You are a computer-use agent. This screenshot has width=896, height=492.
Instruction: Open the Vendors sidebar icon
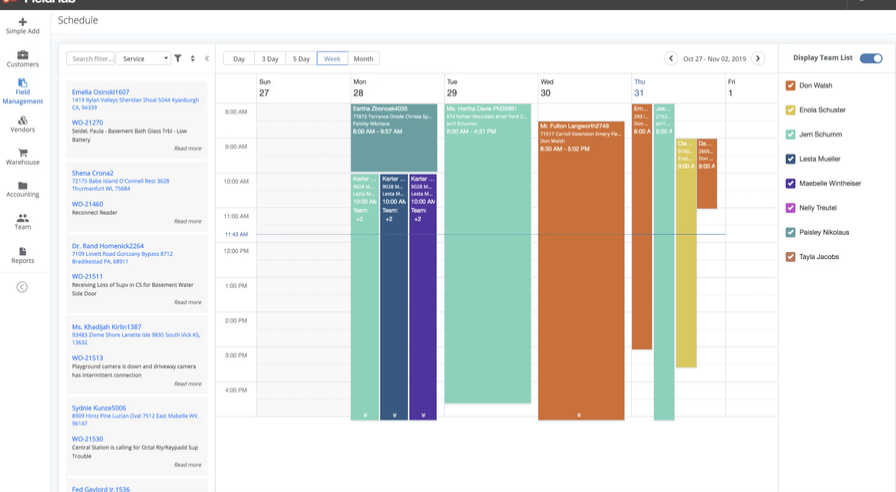pyautogui.click(x=22, y=120)
